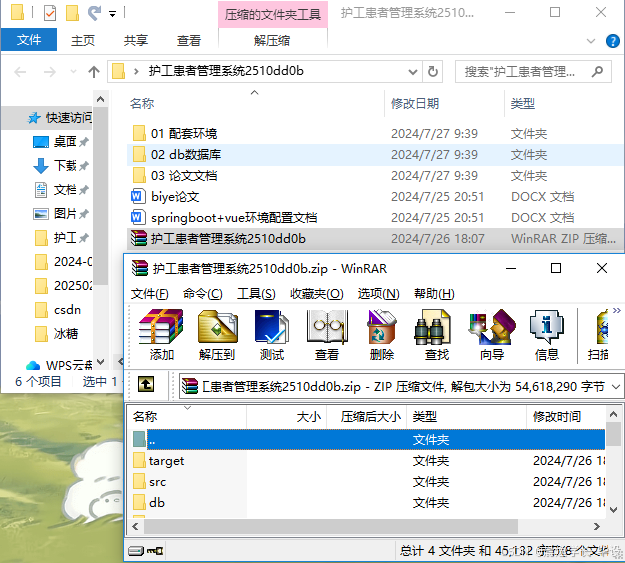Click the 信息 (Info) toolbar icon
The image size is (625, 563).
coord(546,327)
